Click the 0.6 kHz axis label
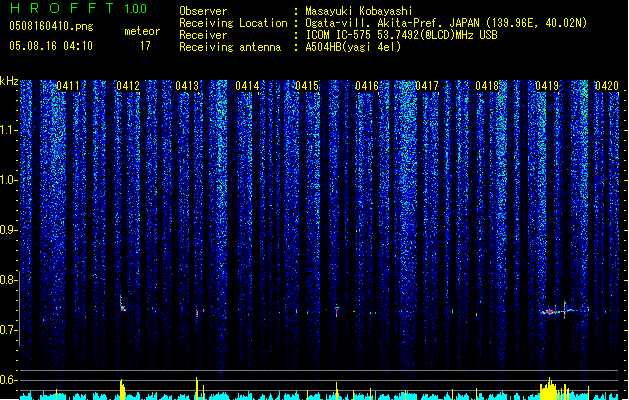The width and height of the screenshot is (629, 400). [8, 380]
